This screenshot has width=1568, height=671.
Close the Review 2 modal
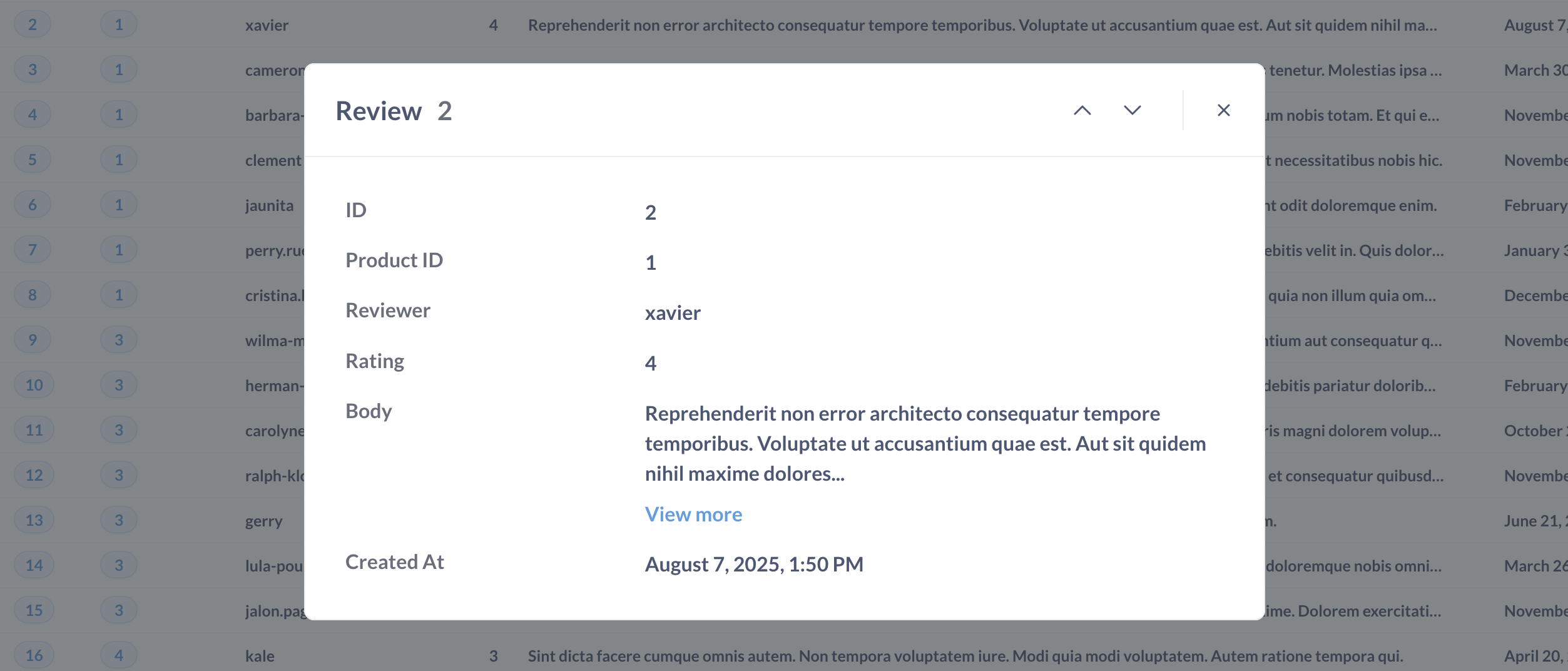click(x=1223, y=111)
